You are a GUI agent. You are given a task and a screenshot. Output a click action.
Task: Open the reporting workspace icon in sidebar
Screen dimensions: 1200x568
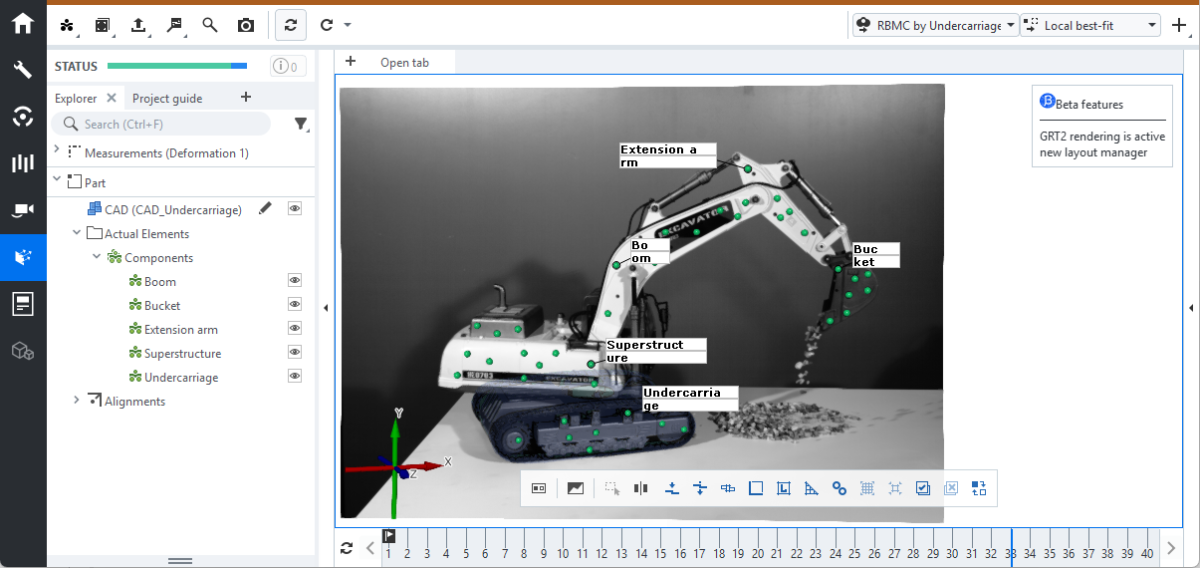click(x=22, y=304)
